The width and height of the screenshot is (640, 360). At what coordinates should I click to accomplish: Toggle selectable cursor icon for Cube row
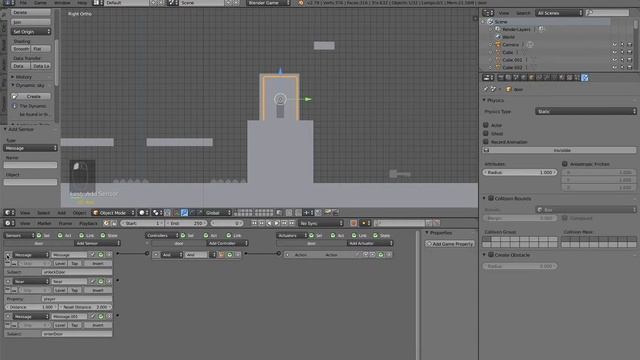tap(622, 52)
